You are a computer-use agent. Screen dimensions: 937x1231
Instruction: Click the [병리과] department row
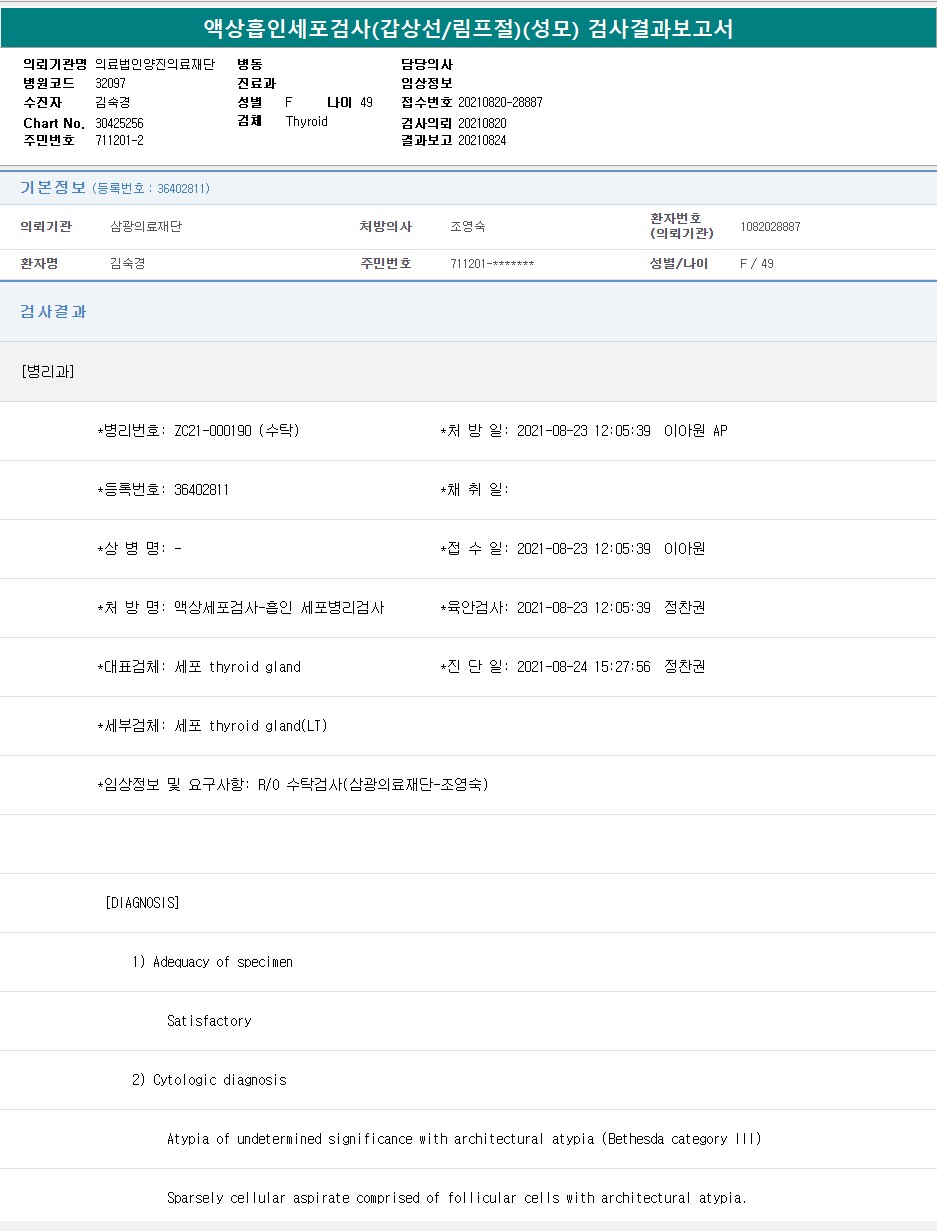[47, 372]
